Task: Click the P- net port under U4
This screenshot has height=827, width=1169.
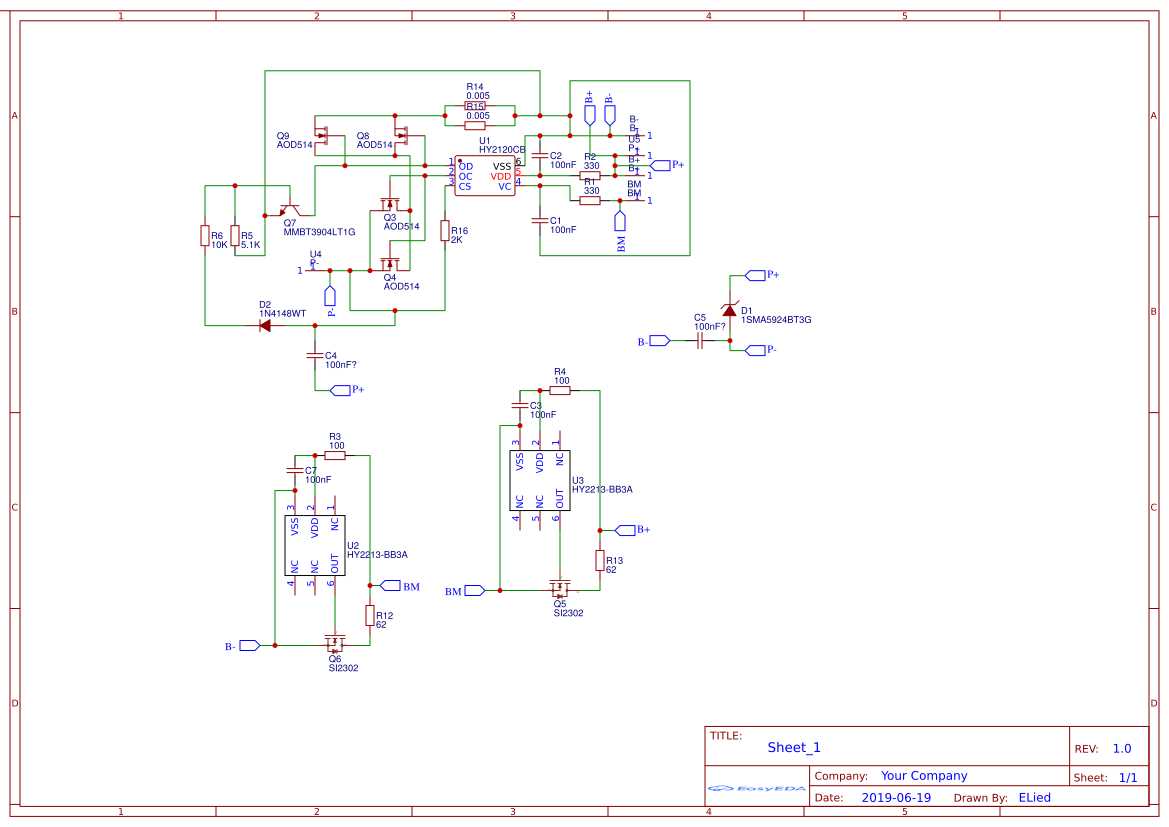Action: click(x=330, y=296)
